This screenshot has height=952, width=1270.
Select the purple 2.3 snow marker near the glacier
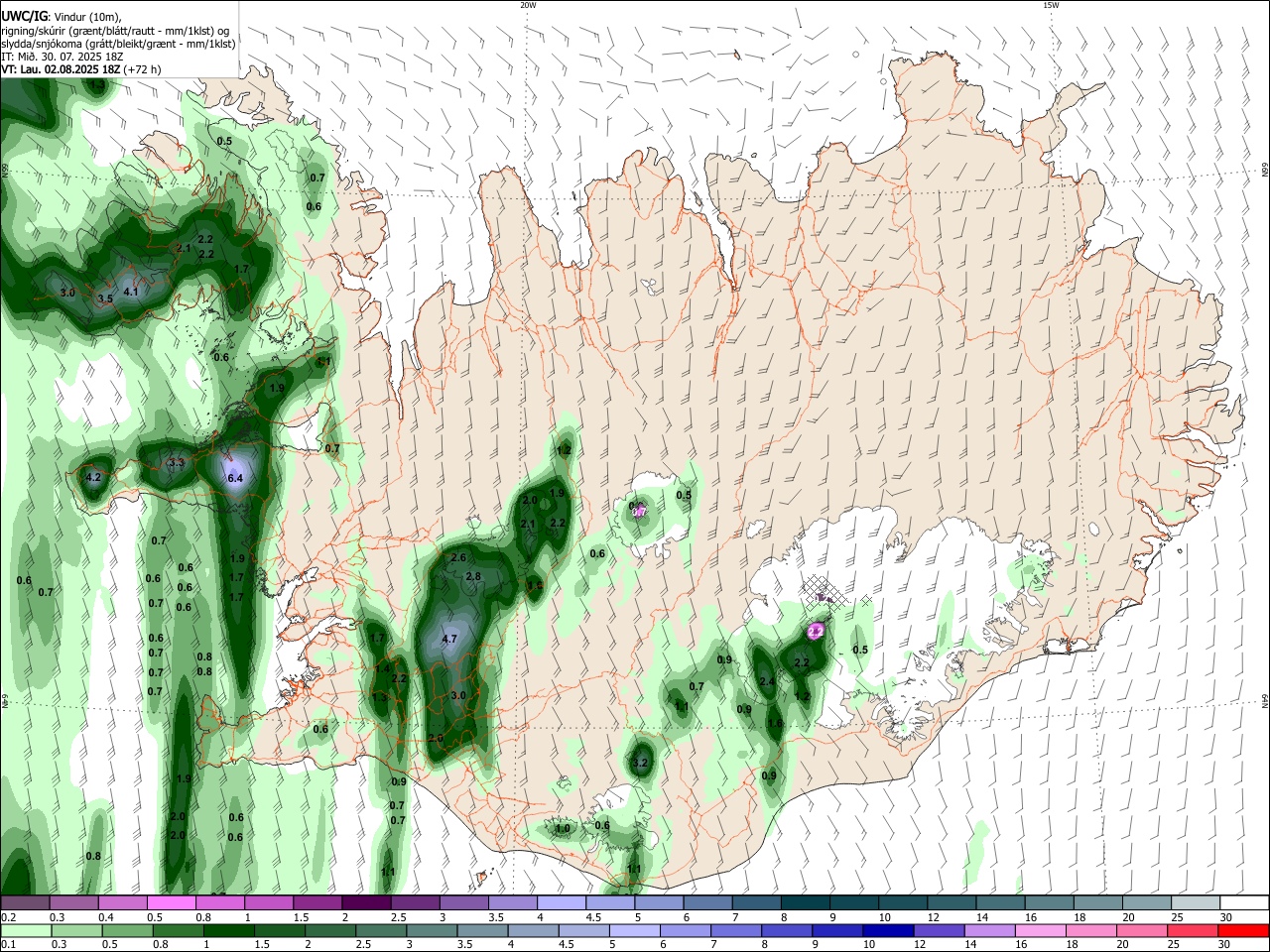(x=817, y=630)
